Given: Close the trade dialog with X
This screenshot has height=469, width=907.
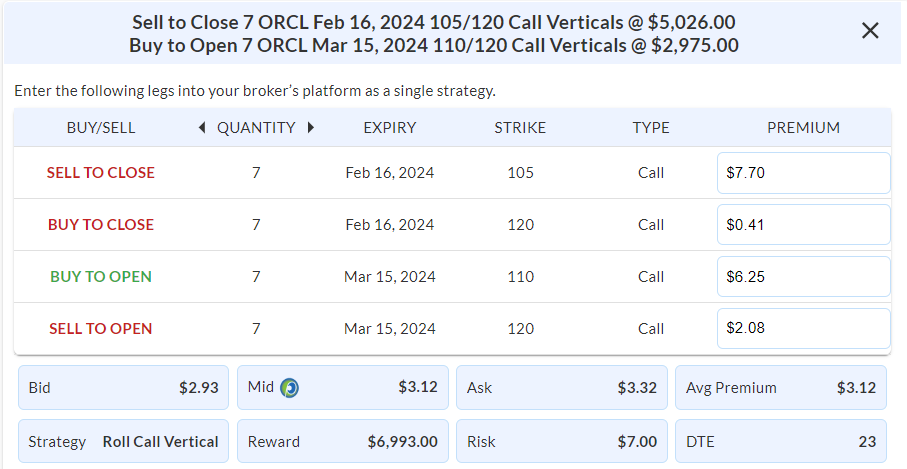Looking at the screenshot, I should tap(870, 31).
